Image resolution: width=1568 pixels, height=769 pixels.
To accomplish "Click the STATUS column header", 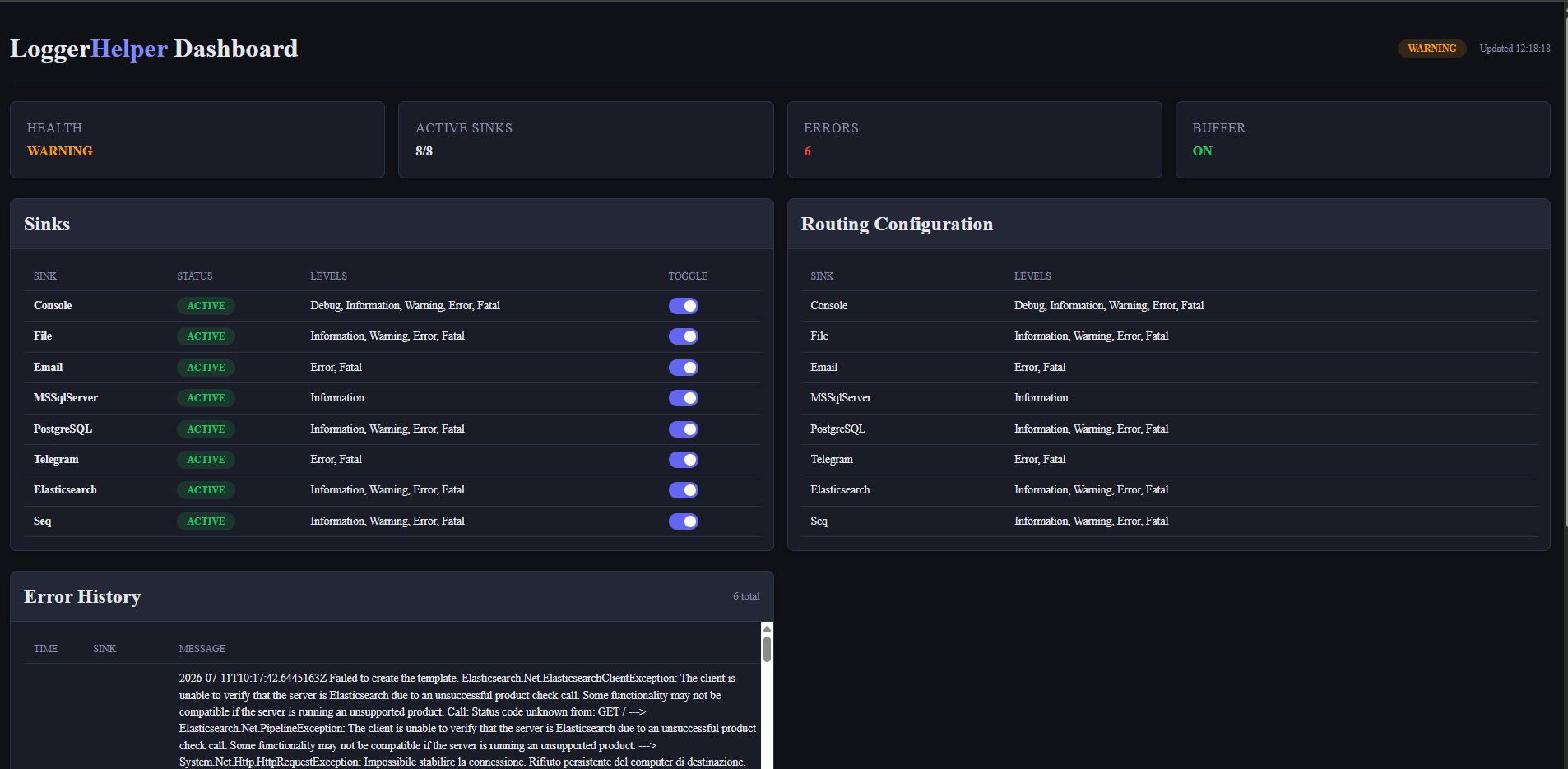I will pos(195,276).
